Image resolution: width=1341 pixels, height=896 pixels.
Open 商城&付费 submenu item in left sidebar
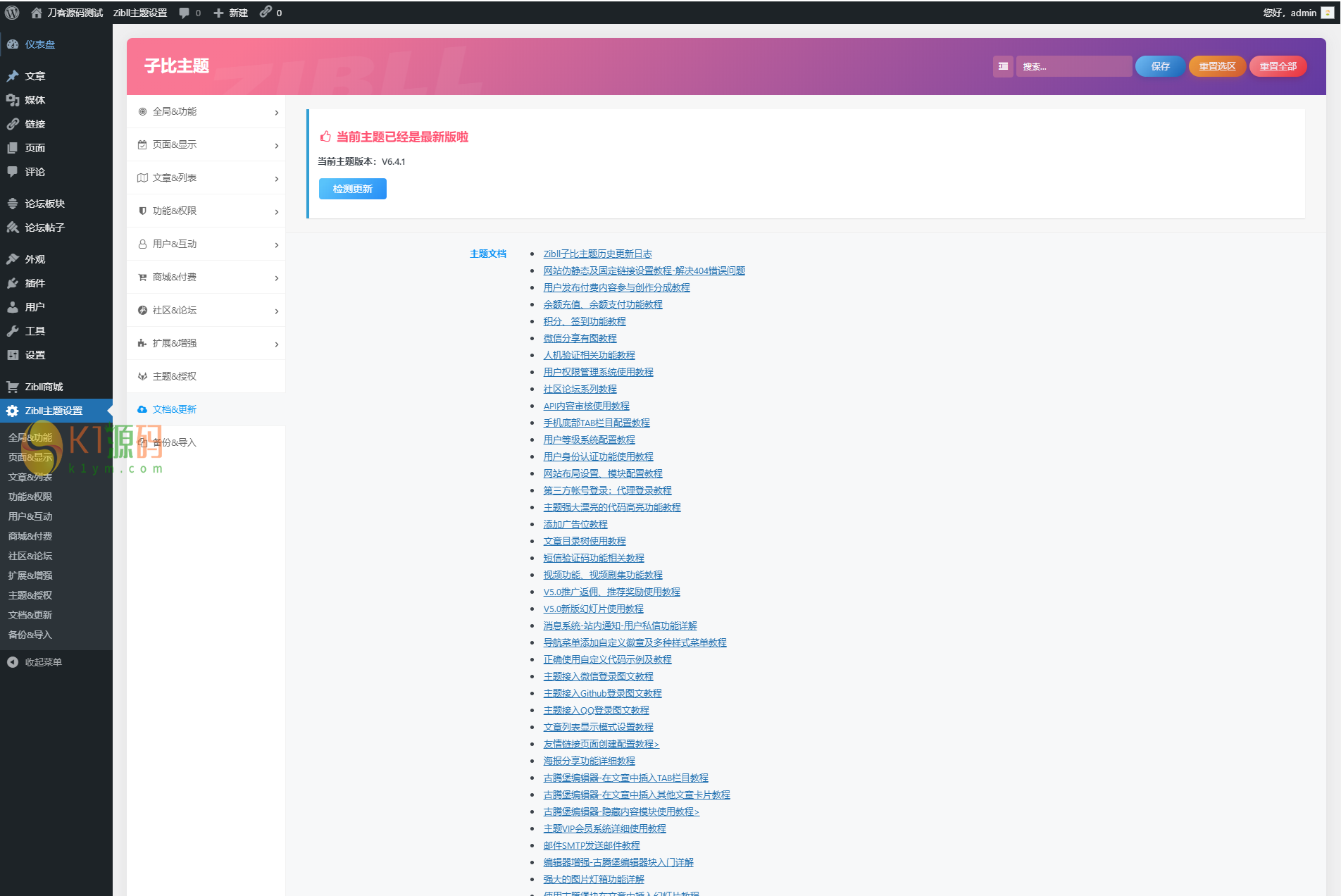point(30,536)
